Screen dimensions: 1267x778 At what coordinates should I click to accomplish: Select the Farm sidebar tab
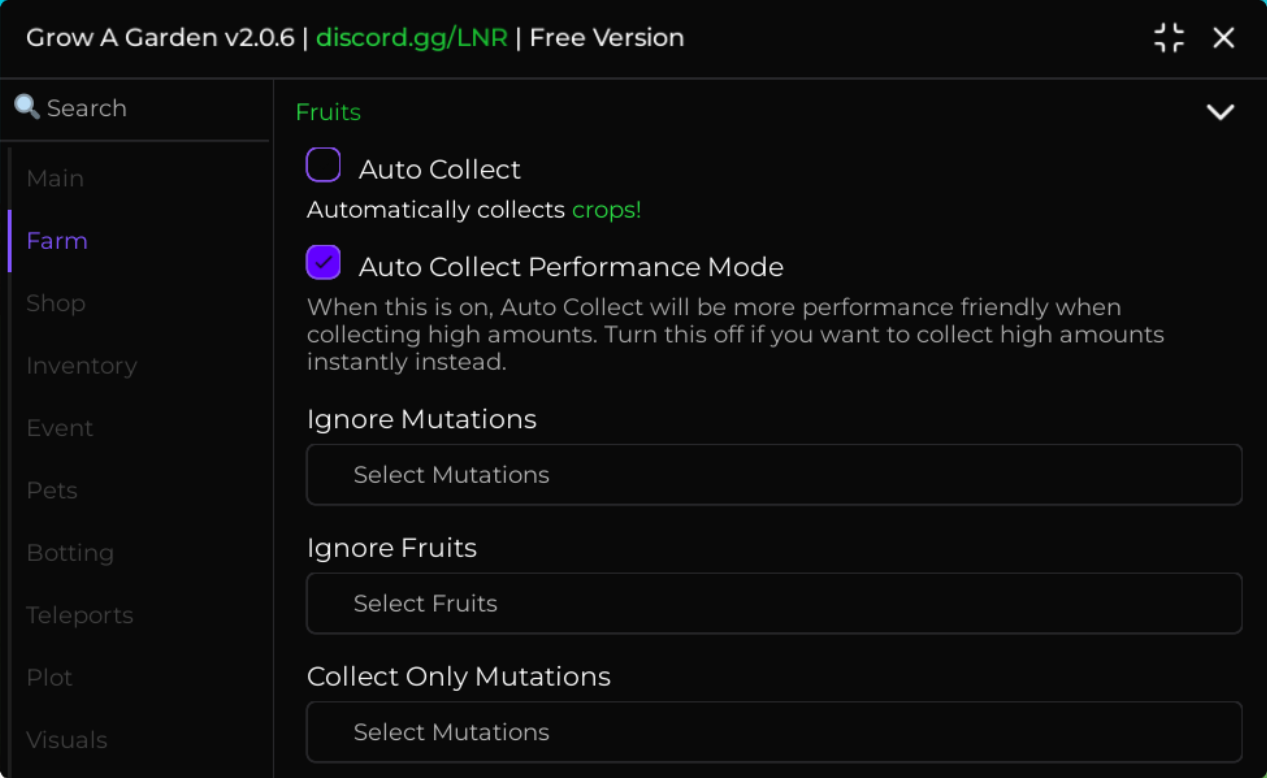point(57,241)
